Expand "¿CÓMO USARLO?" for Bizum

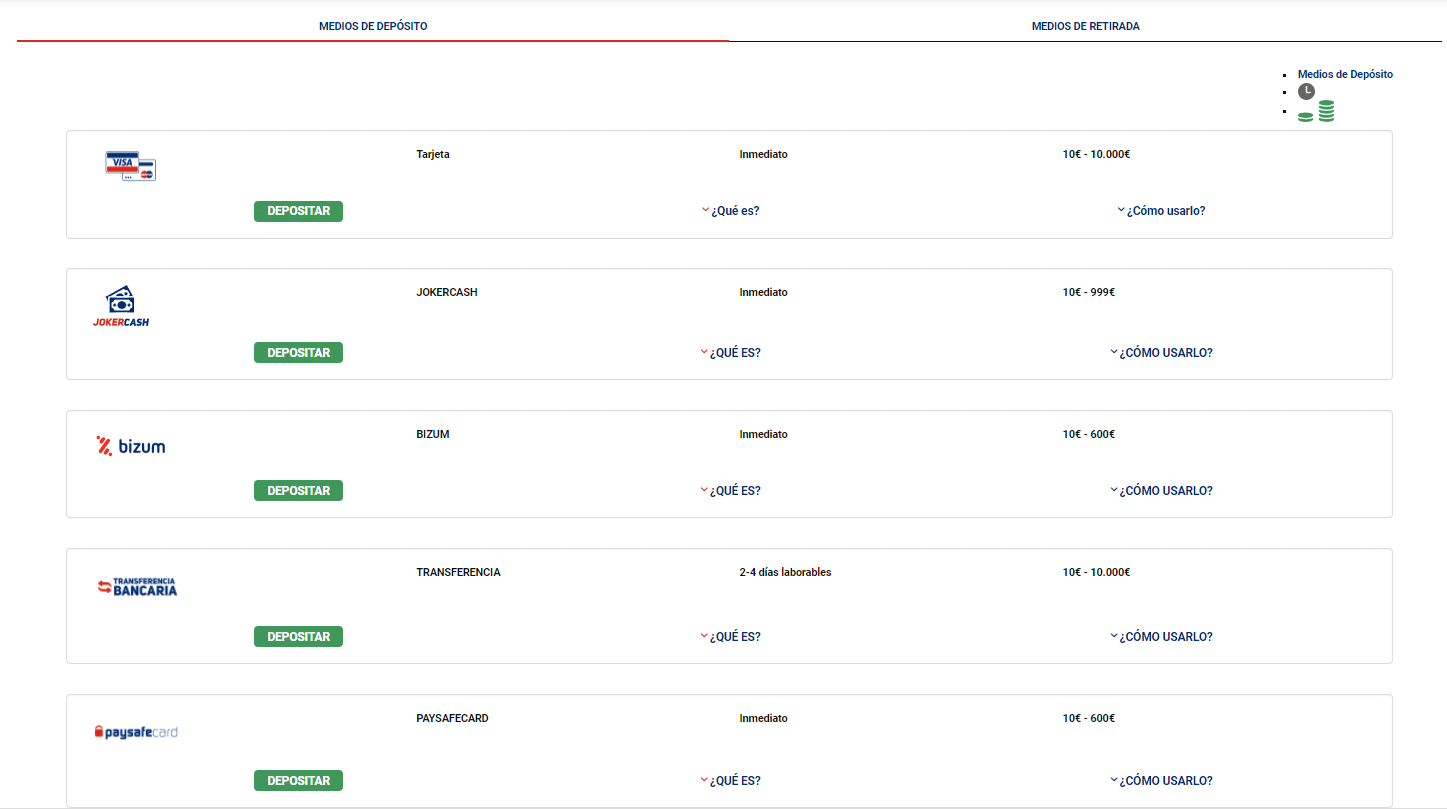click(x=1165, y=491)
